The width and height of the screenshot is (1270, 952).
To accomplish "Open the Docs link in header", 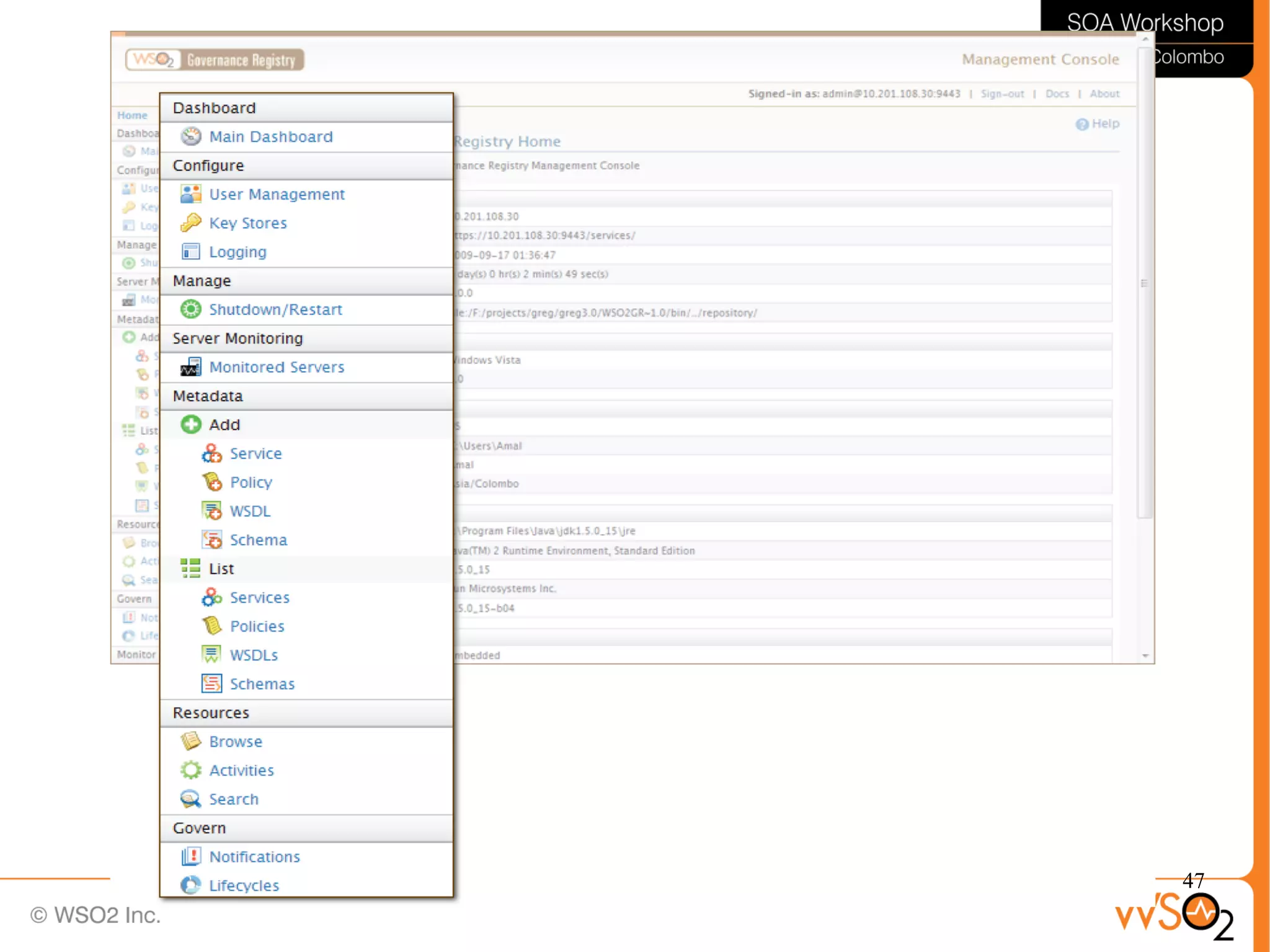I will pyautogui.click(x=1057, y=94).
